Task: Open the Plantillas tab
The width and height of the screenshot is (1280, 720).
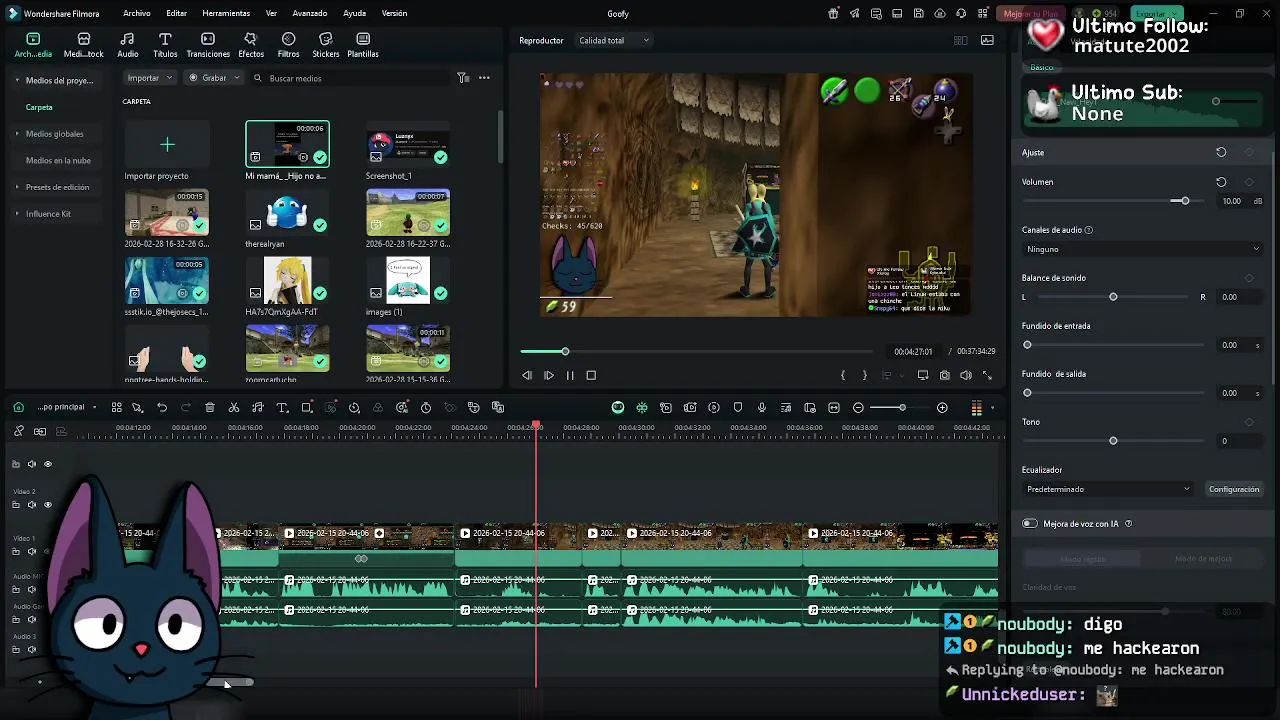Action: [362, 45]
